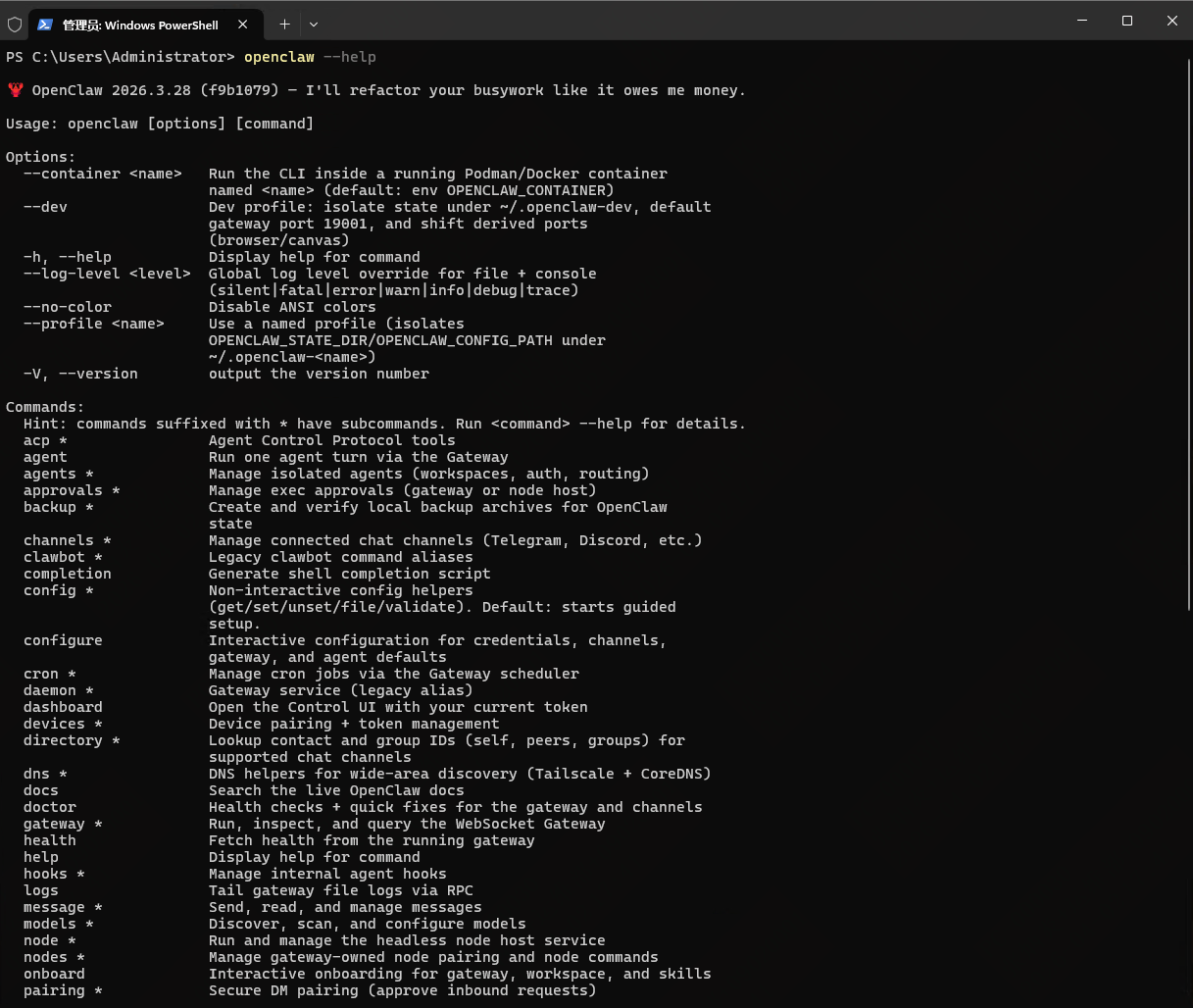This screenshot has width=1193, height=1008.
Task: Click 'output the version number' description
Action: click(319, 374)
